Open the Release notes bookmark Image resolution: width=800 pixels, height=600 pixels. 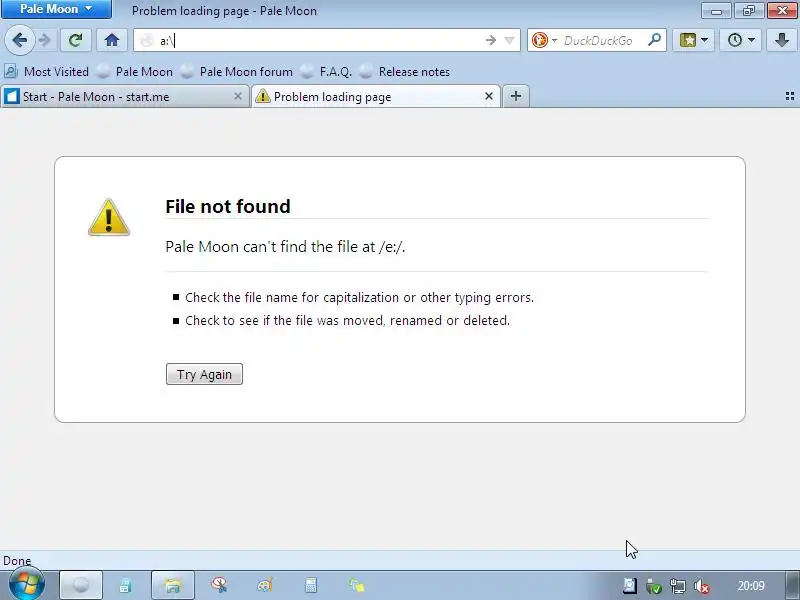pyautogui.click(x=405, y=72)
